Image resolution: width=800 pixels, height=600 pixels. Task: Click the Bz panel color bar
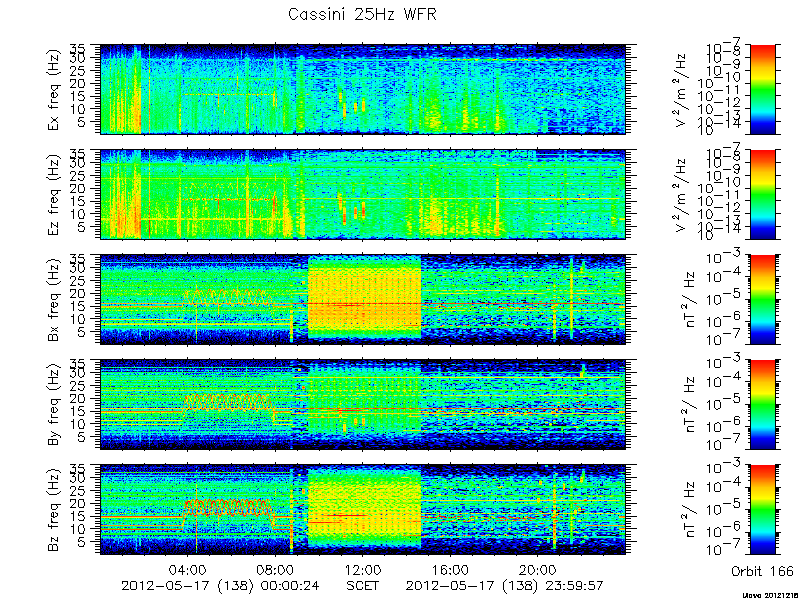762,510
